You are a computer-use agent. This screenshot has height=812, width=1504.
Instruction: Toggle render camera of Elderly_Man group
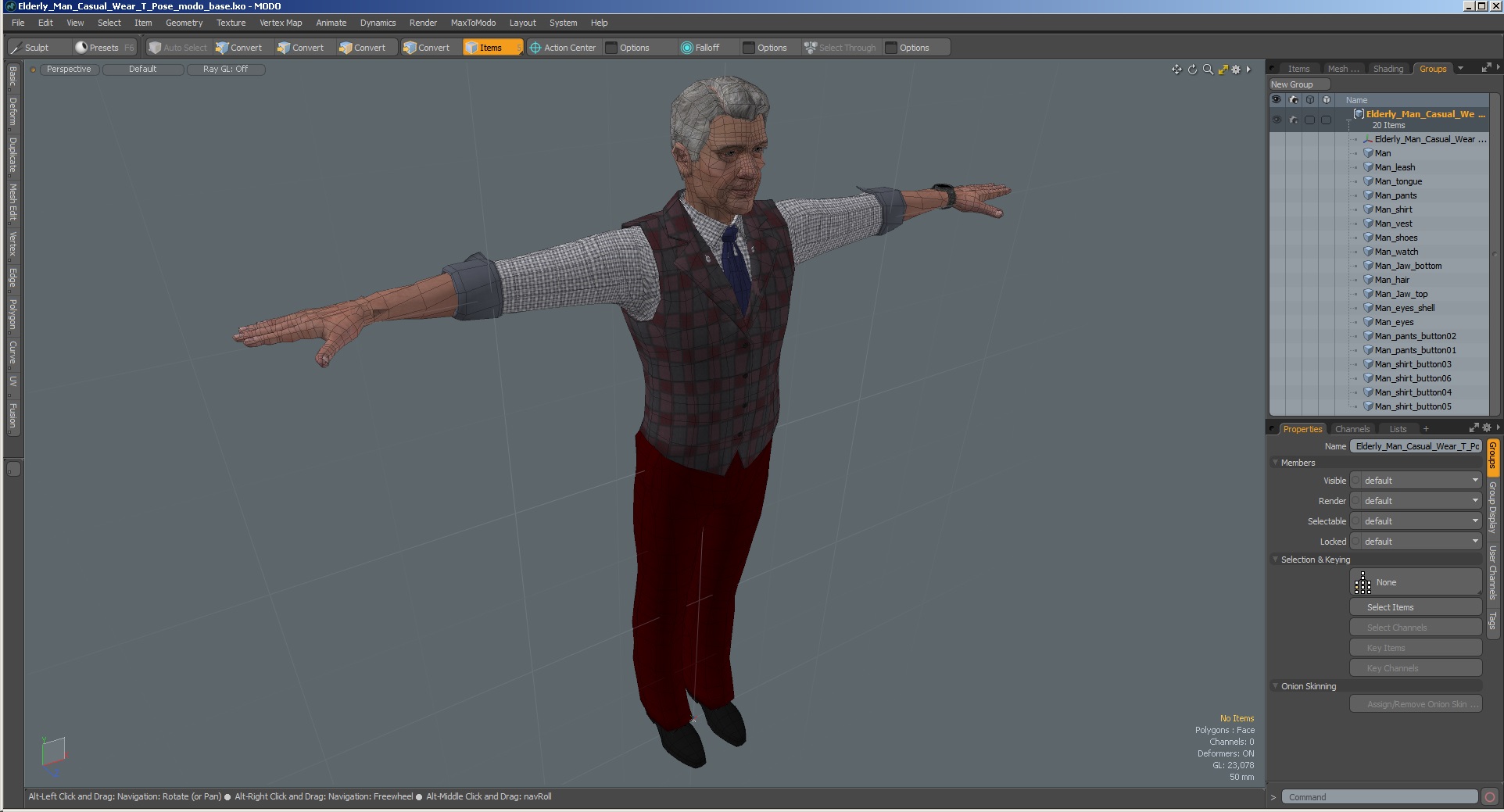coord(1293,120)
